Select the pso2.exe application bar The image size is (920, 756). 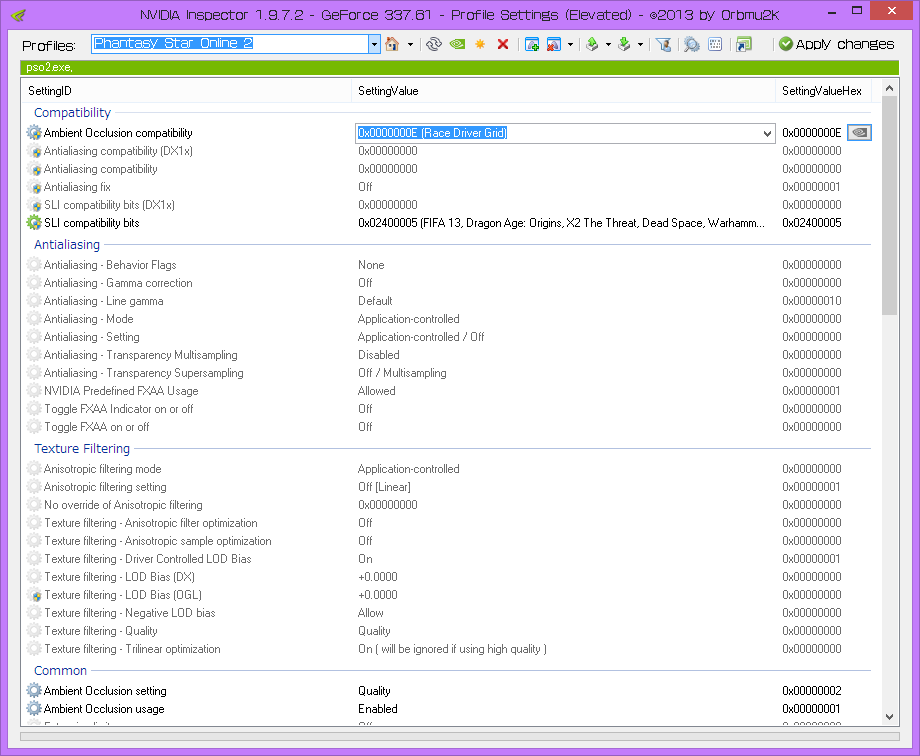tap(459, 68)
